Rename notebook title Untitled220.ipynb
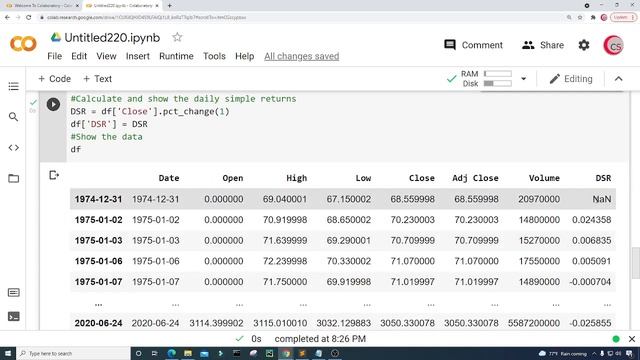 [112, 38]
